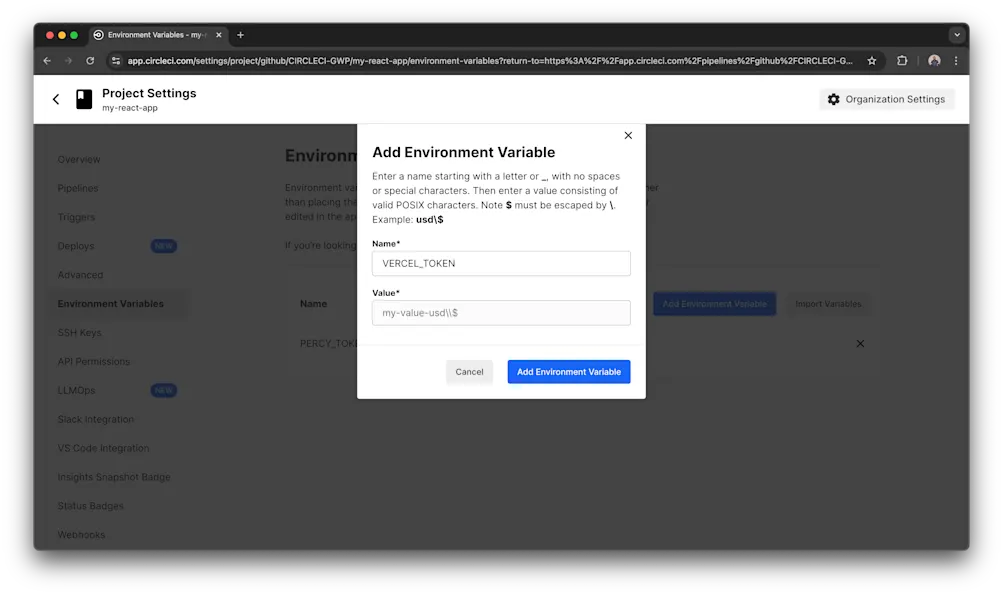Screen dimensions: 1003x595
Task: Reload the current page in the browser
Action: click(x=90, y=60)
